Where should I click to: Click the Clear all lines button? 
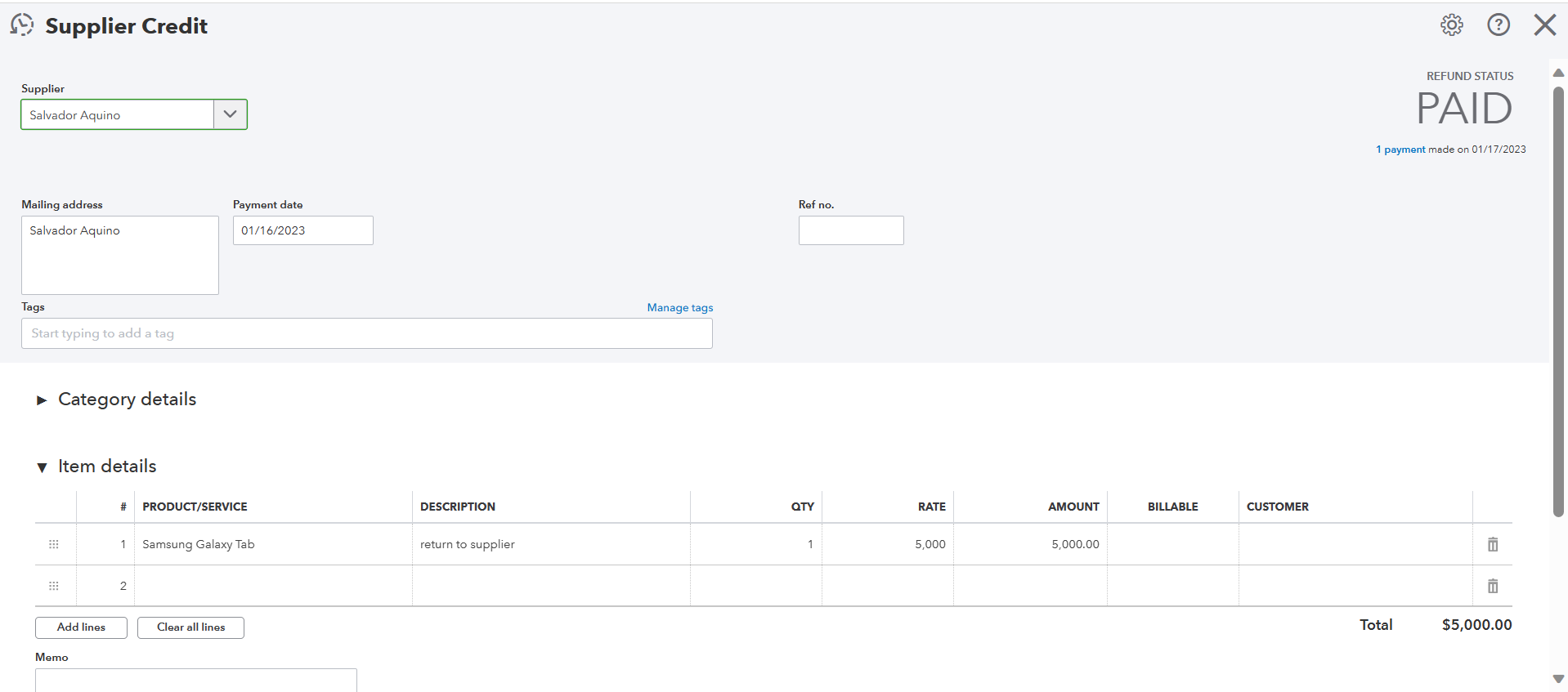point(190,627)
